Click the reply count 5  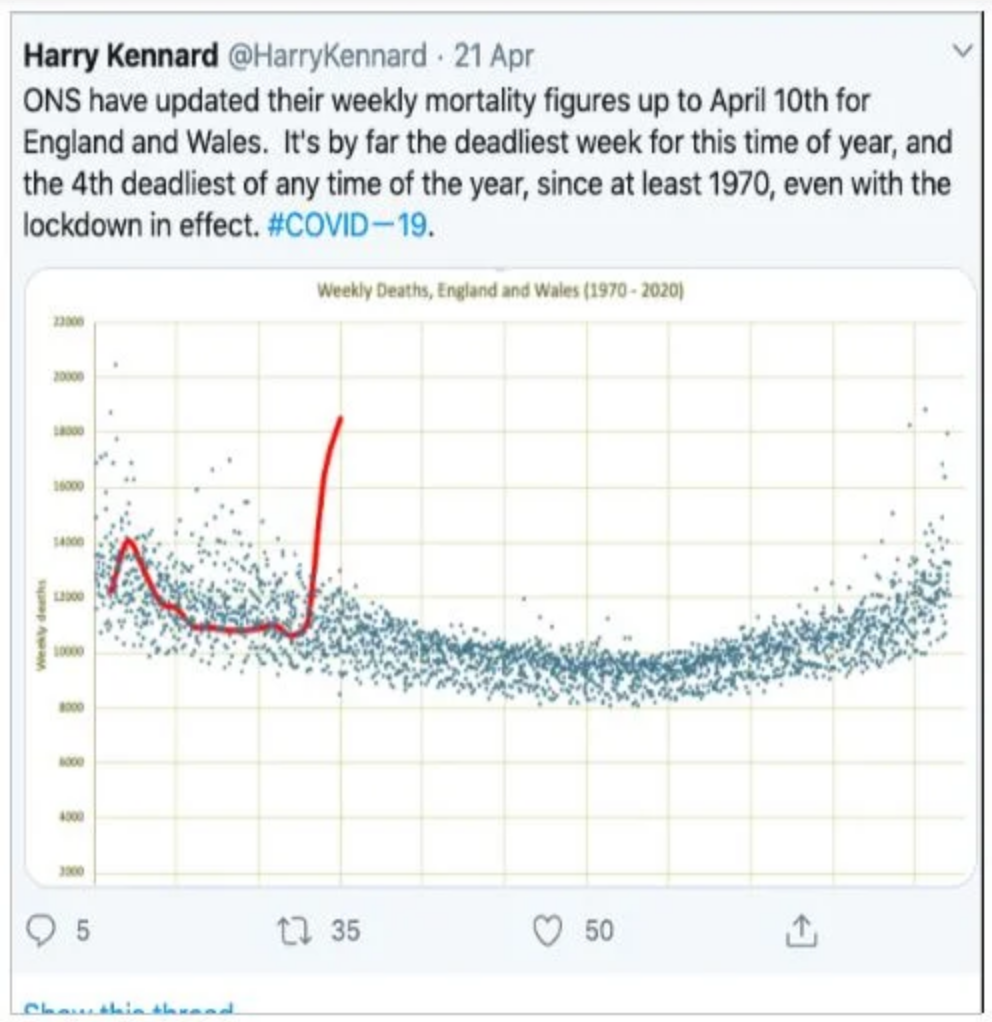[82, 931]
